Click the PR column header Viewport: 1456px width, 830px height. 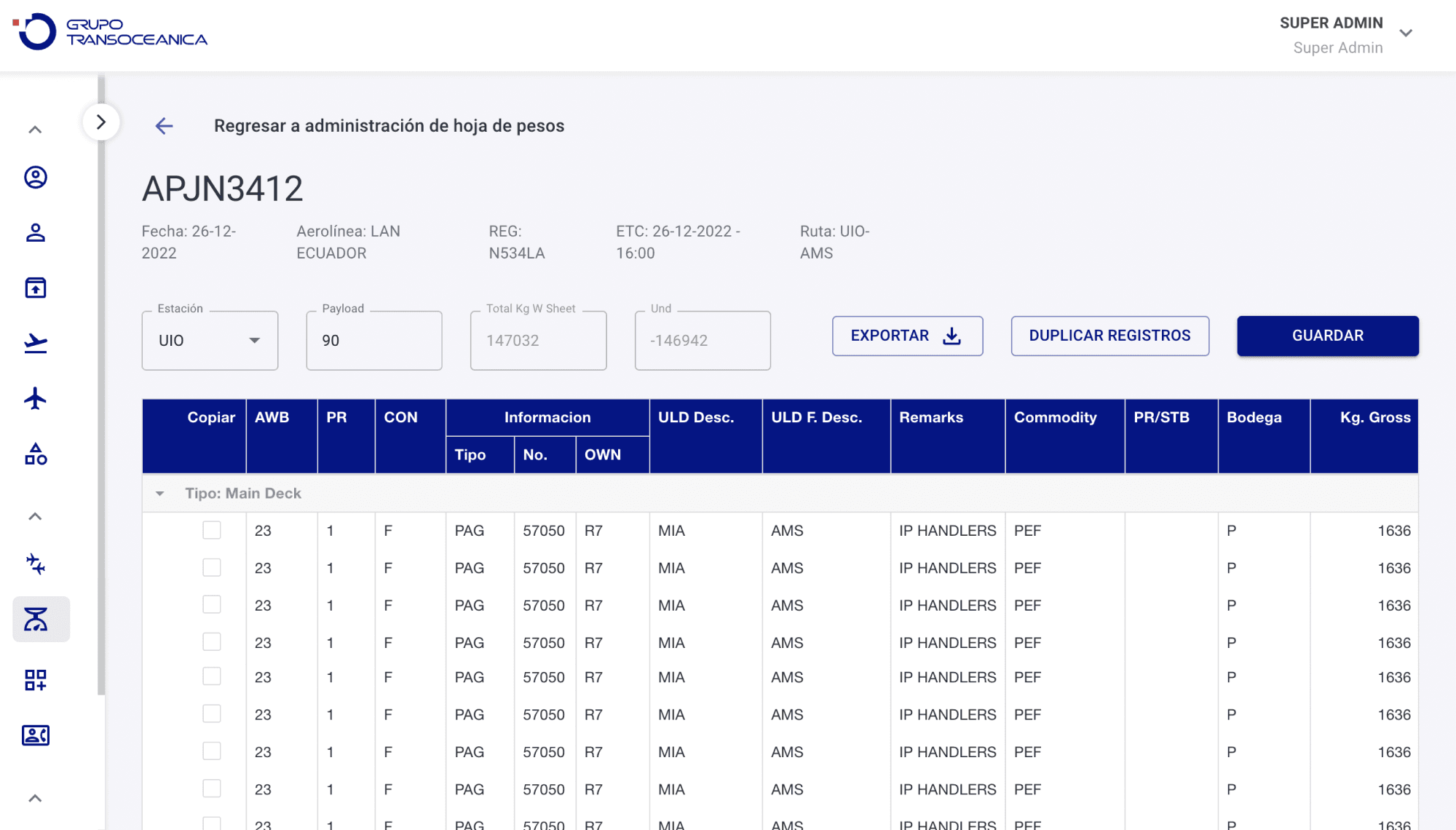(x=347, y=436)
